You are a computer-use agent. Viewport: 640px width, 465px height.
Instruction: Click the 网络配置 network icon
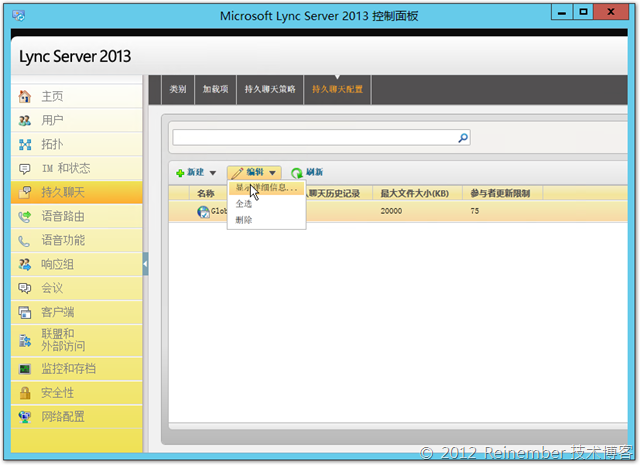(24, 417)
